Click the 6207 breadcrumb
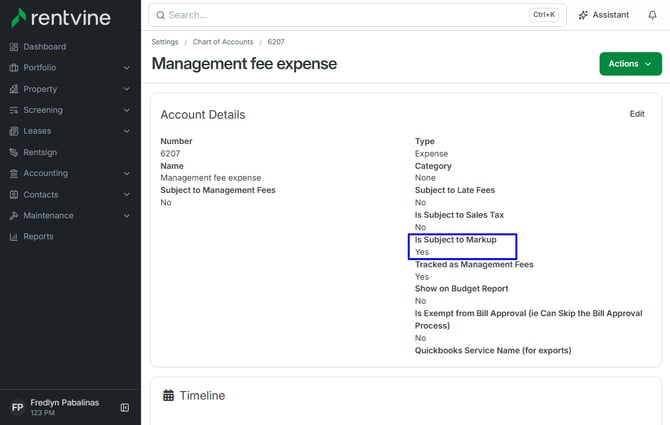 coord(276,42)
